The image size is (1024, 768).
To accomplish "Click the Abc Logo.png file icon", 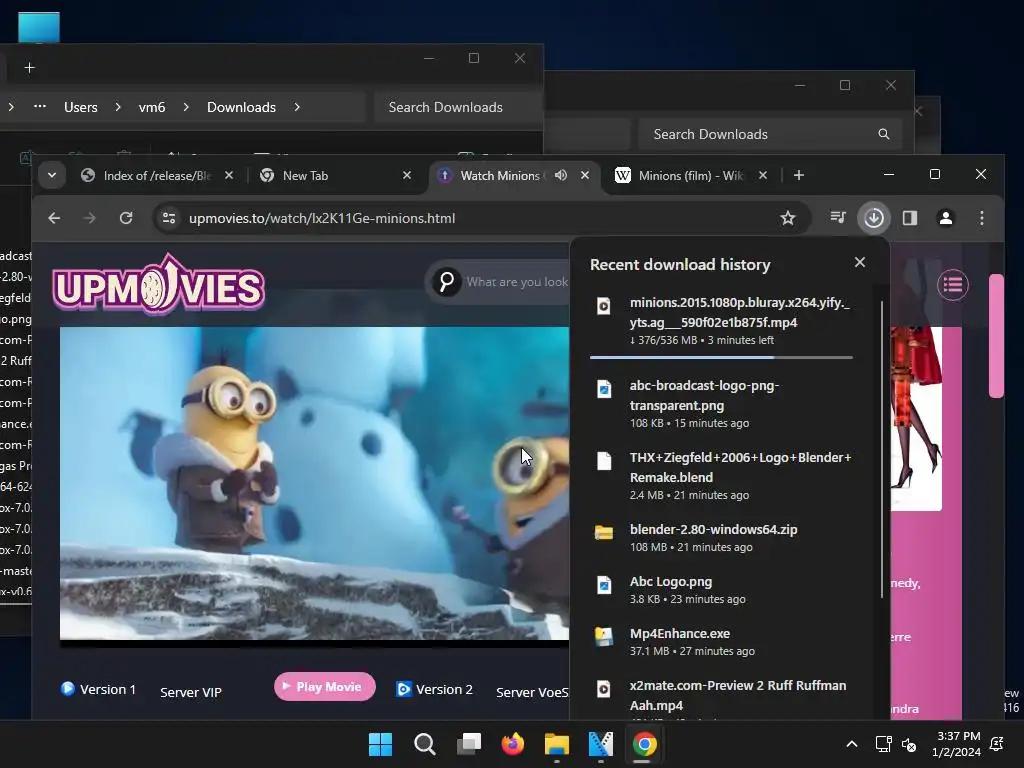I will (x=604, y=584).
